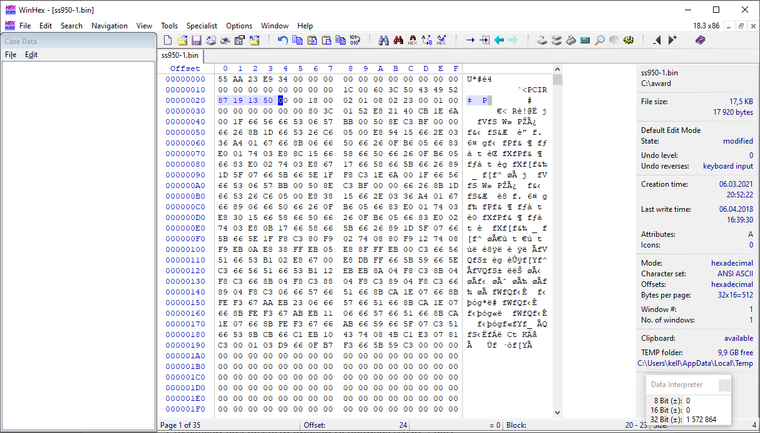Open the Case Data panel File menu
This screenshot has height=433, width=760.
(11, 55)
